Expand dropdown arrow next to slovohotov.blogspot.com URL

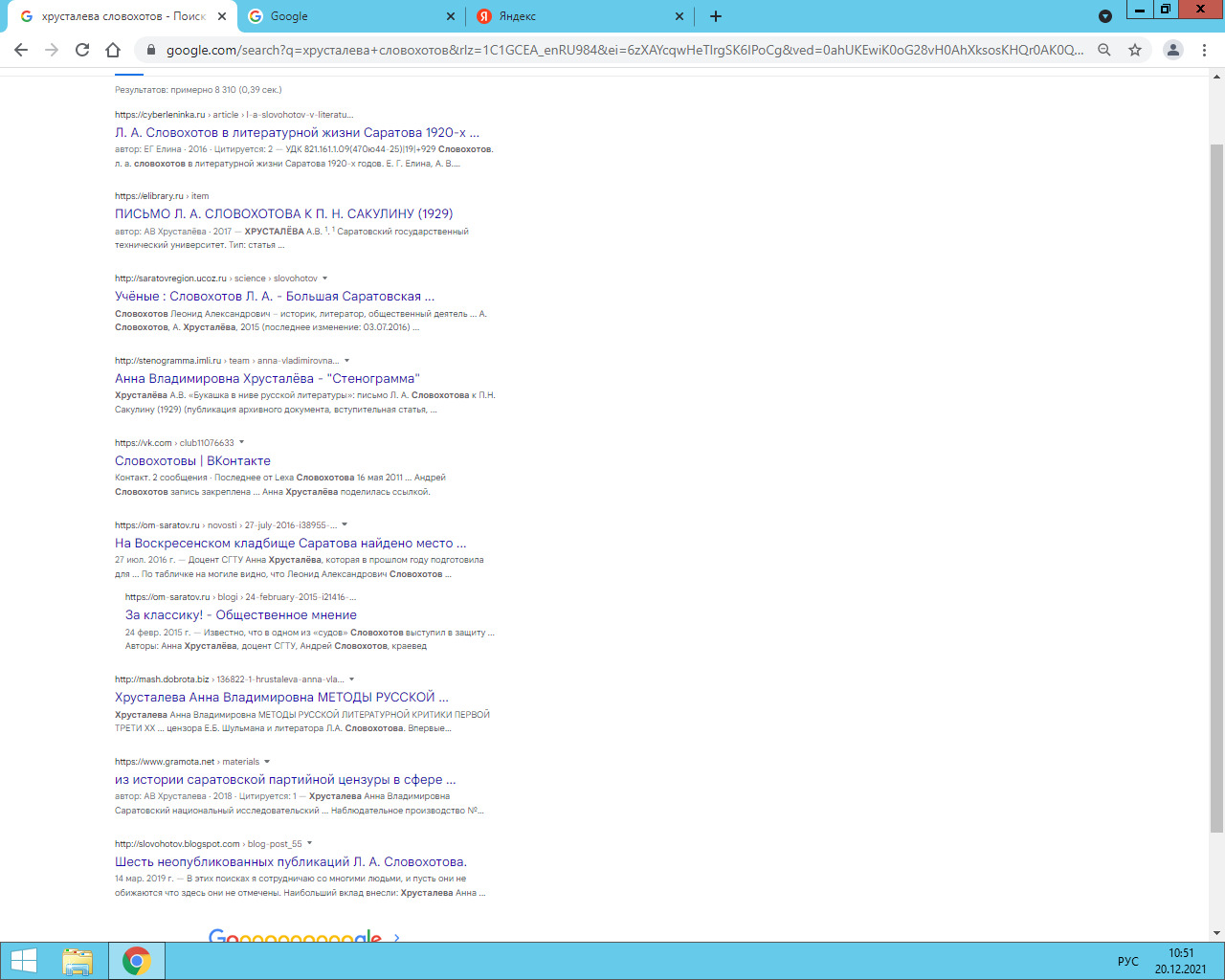pos(309,844)
